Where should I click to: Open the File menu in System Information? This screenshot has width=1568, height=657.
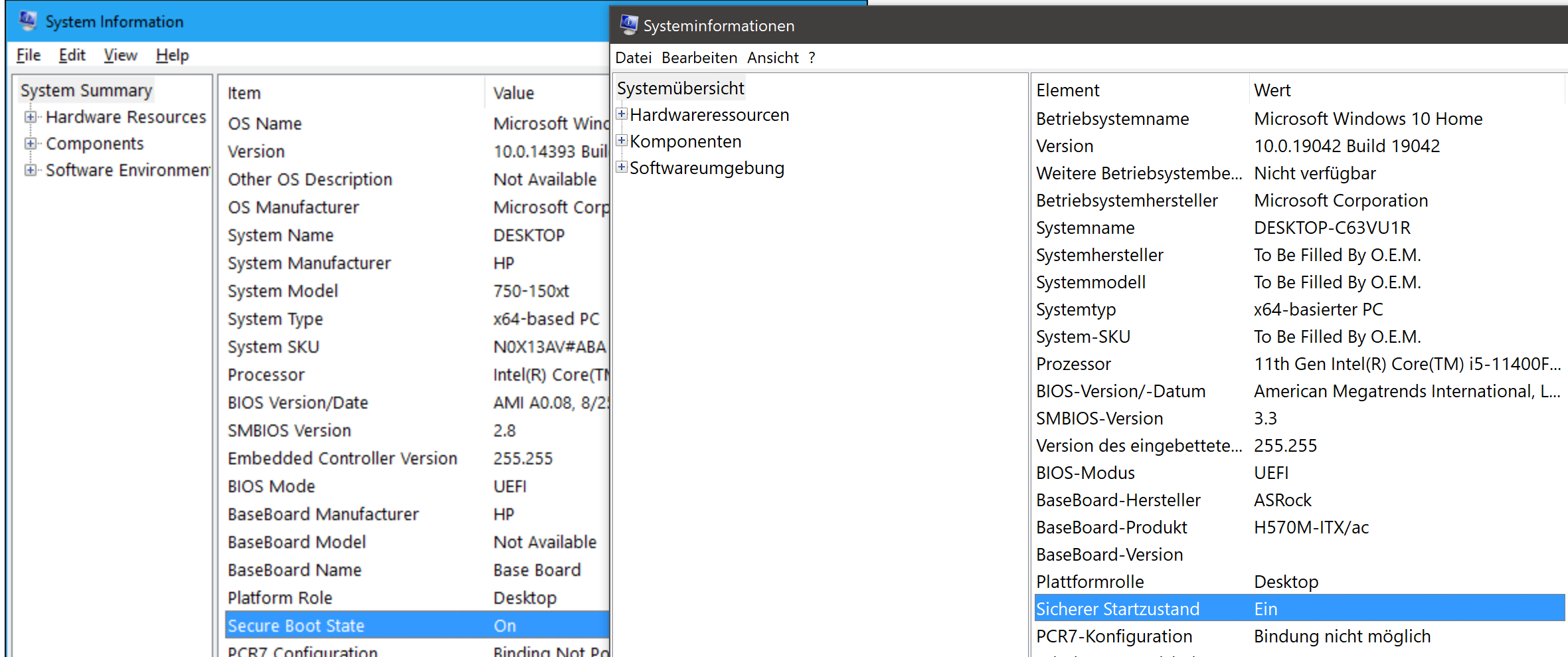point(29,55)
